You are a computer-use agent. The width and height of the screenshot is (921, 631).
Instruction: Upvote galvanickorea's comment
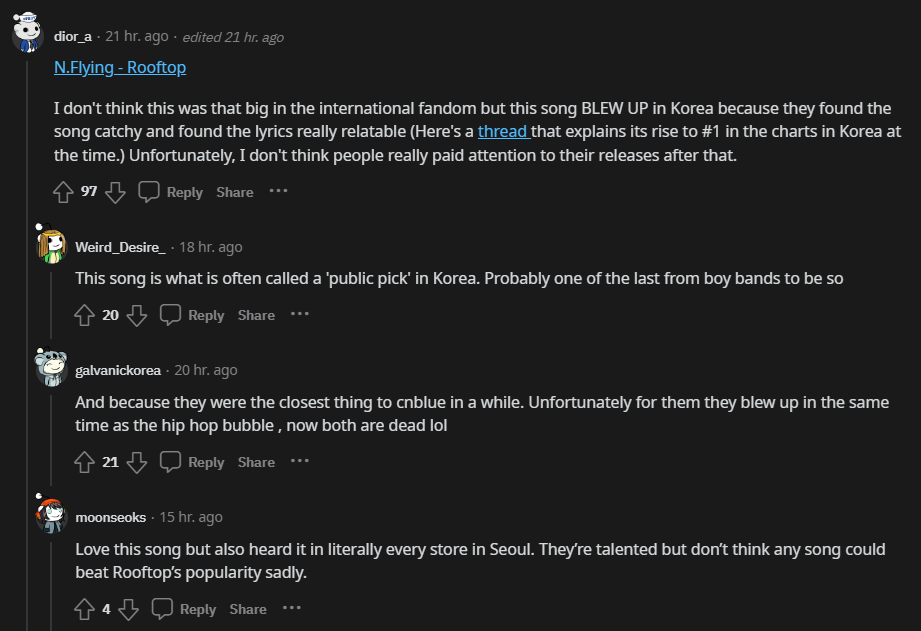pos(85,462)
